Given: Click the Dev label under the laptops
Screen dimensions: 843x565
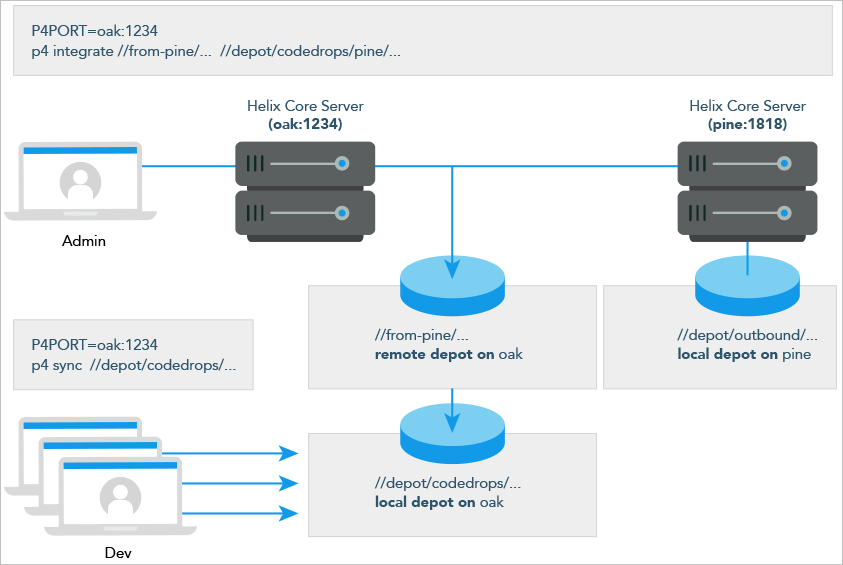Looking at the screenshot, I should [119, 552].
